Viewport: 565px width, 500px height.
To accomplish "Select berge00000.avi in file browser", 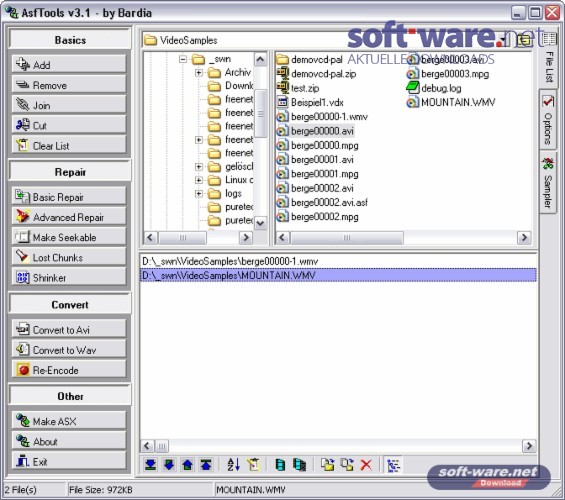I will 315,131.
